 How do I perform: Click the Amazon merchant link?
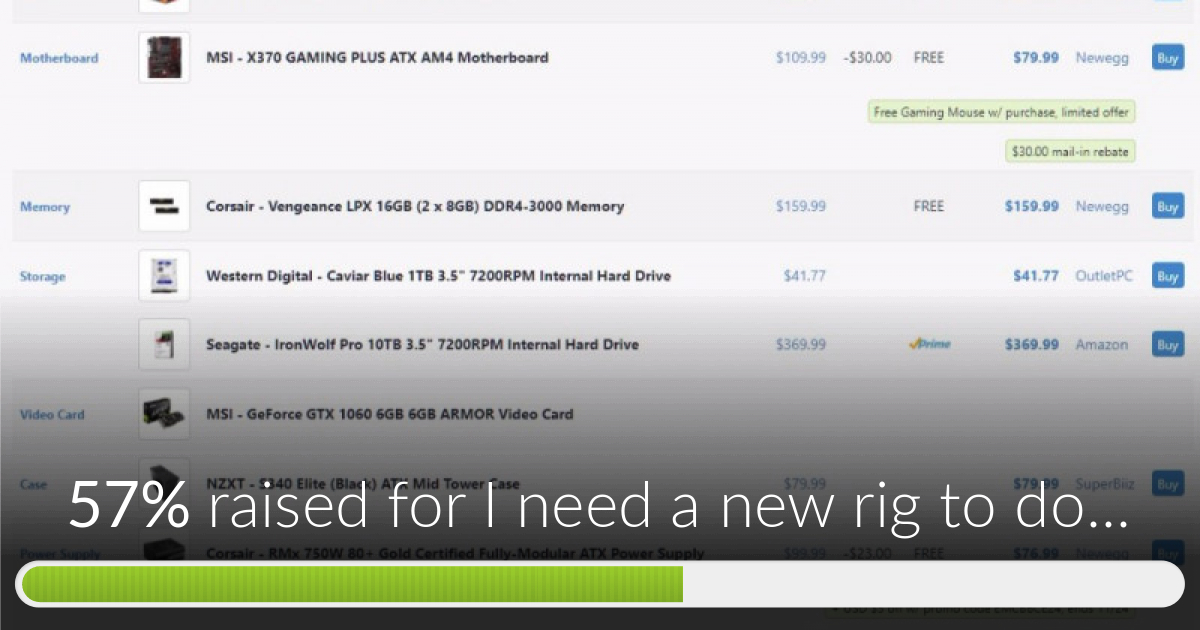(1101, 345)
